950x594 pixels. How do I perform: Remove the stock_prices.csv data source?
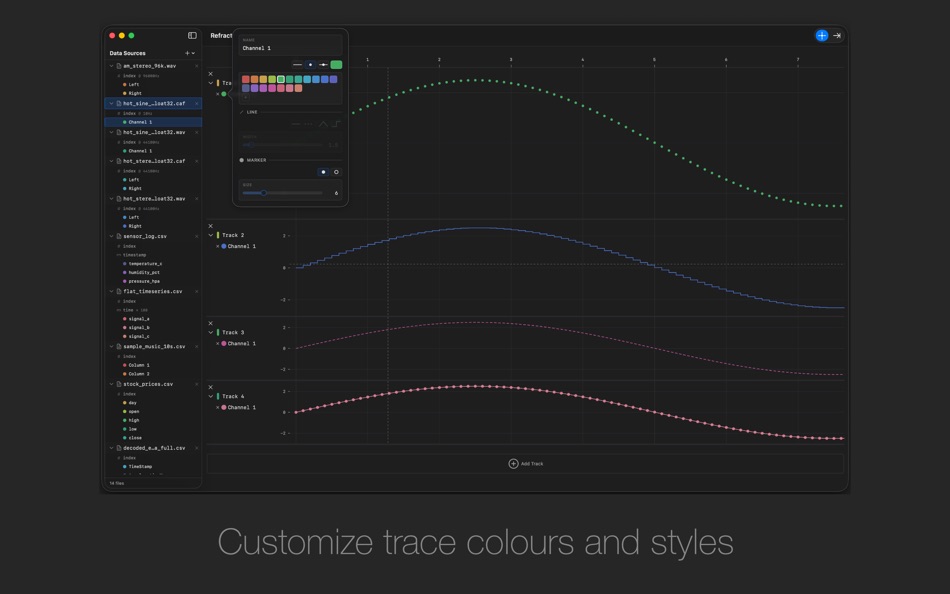point(196,384)
